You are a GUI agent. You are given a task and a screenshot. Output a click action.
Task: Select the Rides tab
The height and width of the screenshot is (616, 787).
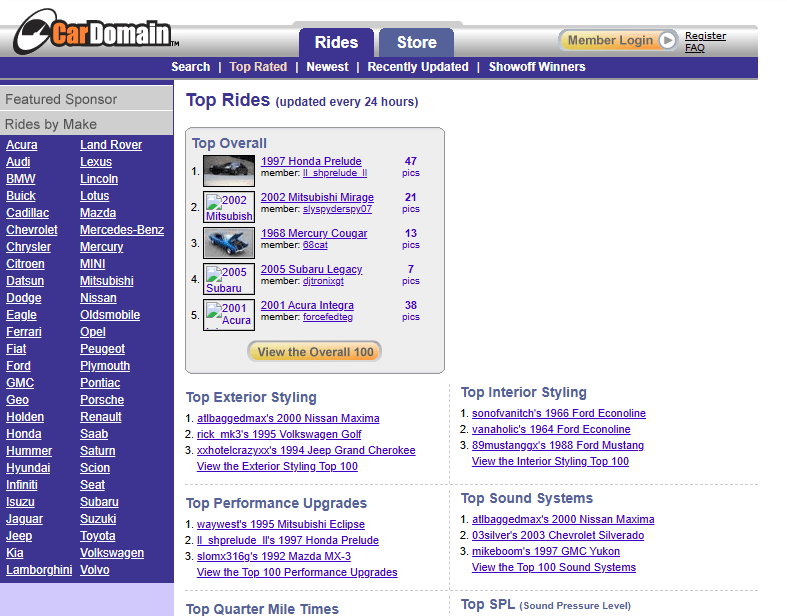pos(336,42)
